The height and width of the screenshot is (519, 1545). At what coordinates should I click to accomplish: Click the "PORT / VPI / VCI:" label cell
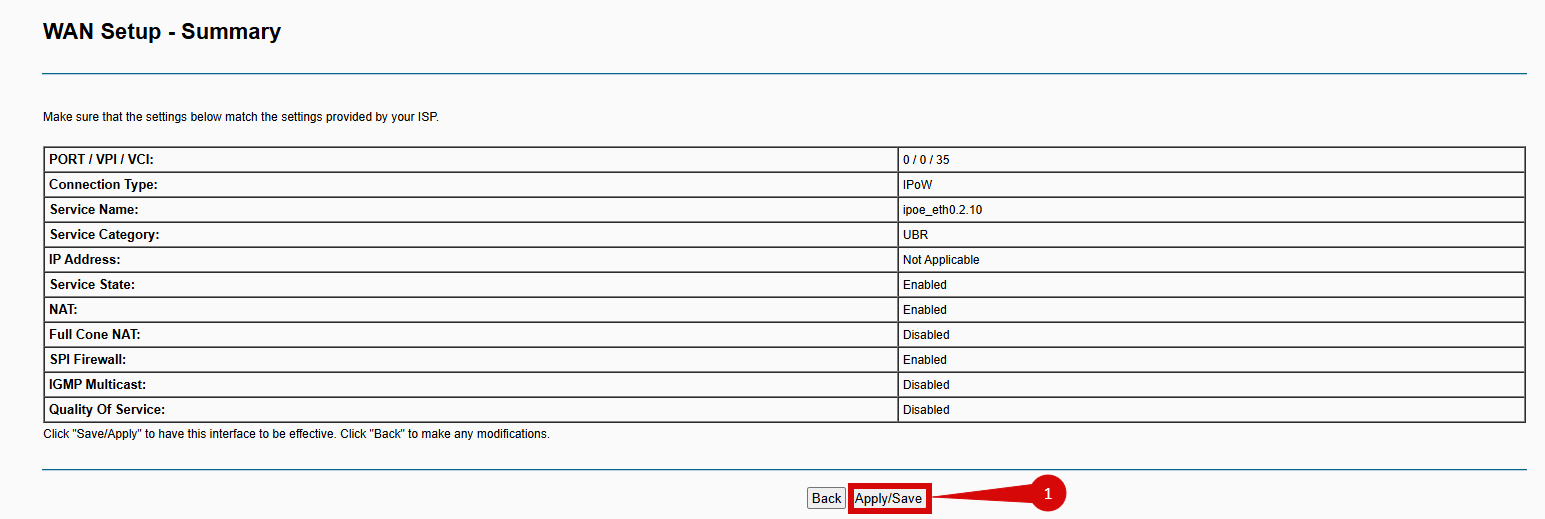pos(471,160)
